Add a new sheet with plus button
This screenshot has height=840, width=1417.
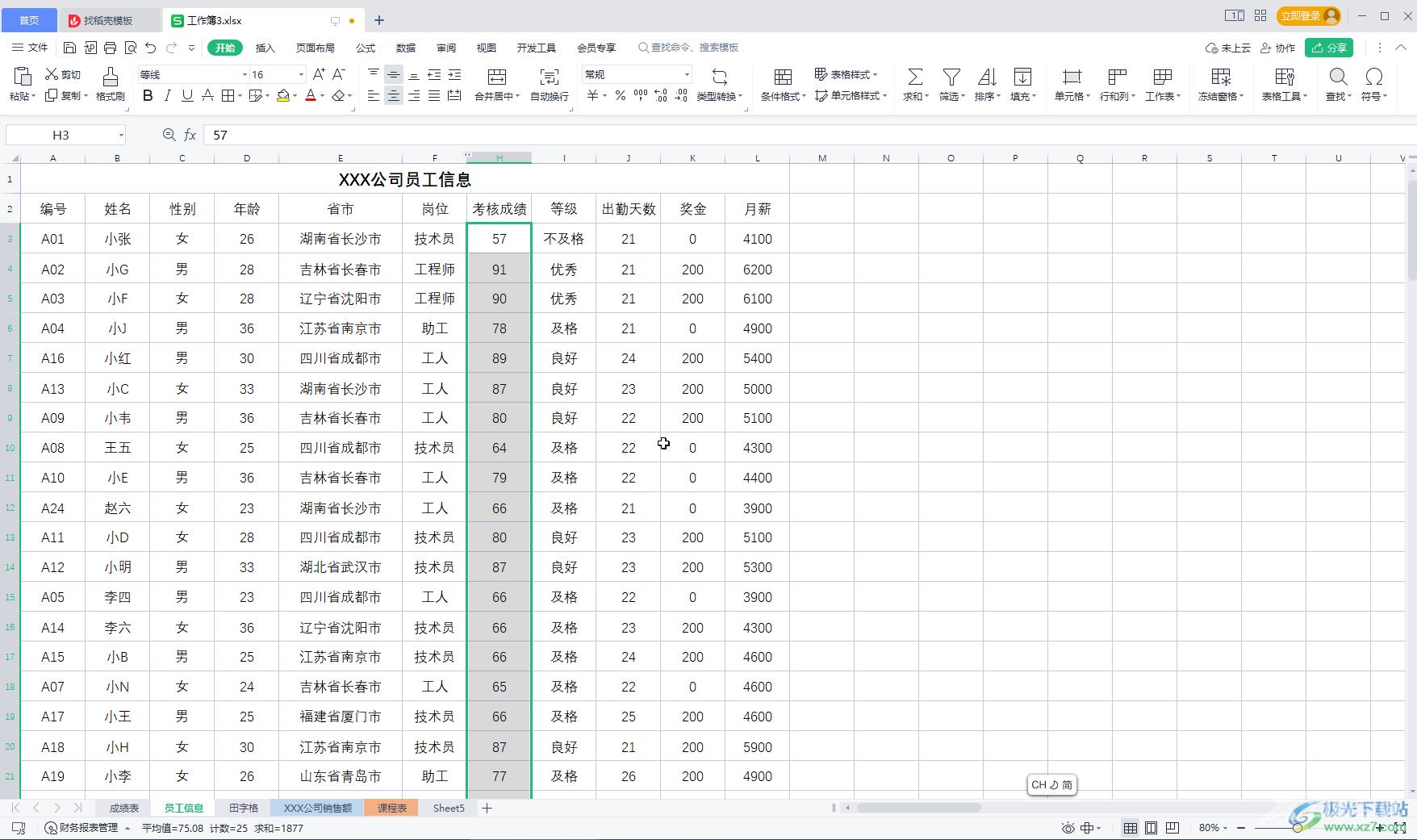coord(487,808)
